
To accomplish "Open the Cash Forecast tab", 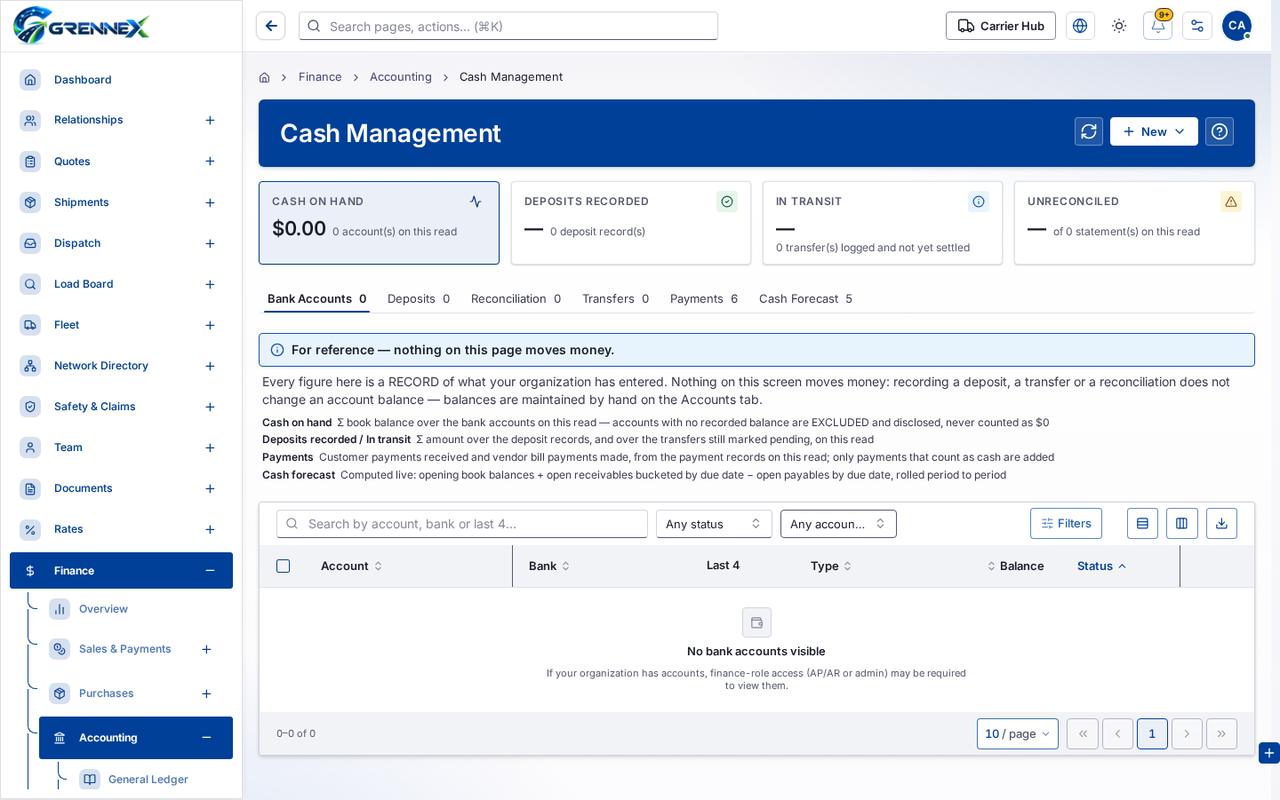I will click(805, 299).
